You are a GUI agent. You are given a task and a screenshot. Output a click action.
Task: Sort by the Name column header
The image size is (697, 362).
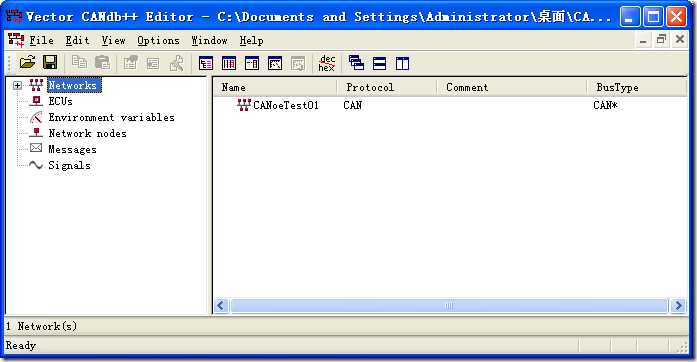[x=275, y=87]
